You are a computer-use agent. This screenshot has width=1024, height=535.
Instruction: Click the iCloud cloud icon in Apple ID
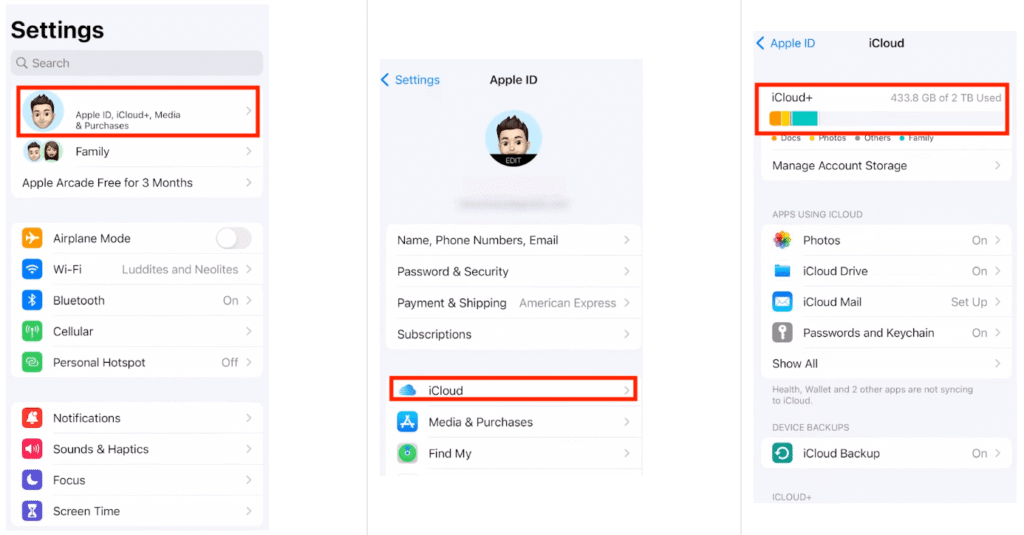point(408,391)
